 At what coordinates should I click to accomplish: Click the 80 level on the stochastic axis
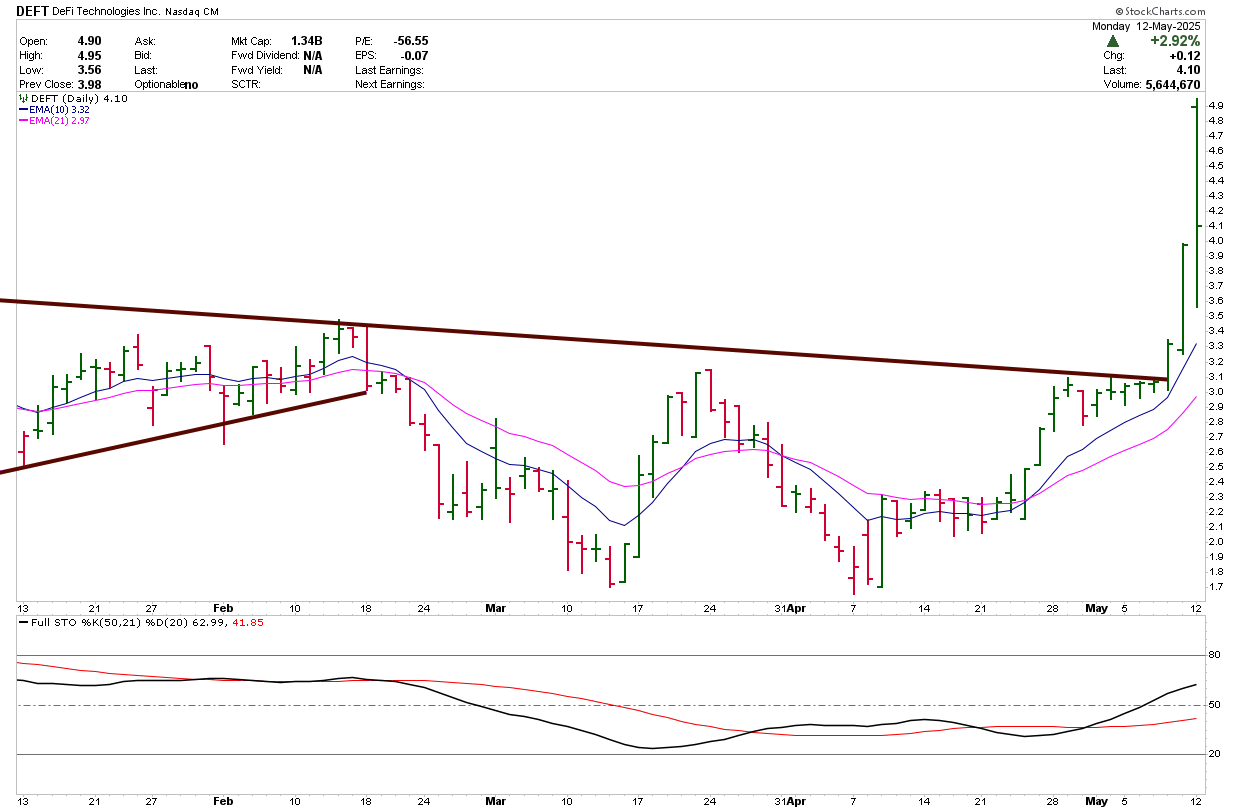point(1214,656)
